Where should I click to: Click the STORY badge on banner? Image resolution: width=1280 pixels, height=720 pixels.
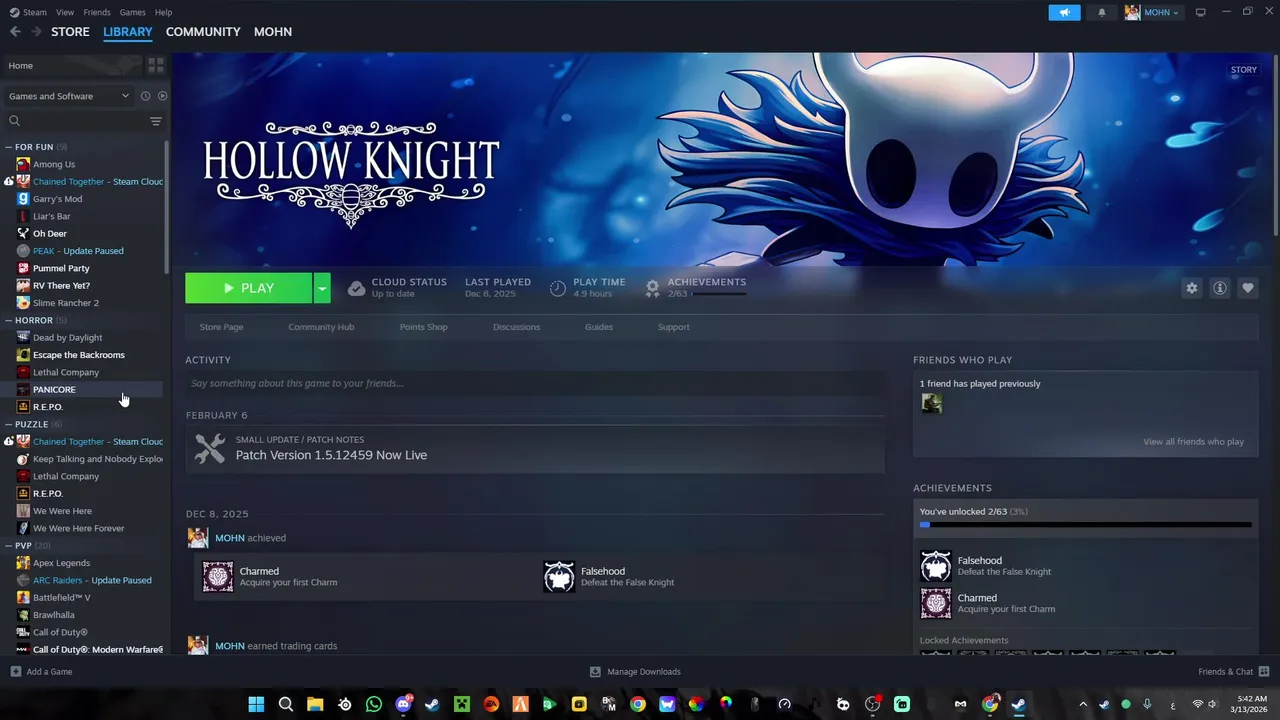coord(1244,70)
